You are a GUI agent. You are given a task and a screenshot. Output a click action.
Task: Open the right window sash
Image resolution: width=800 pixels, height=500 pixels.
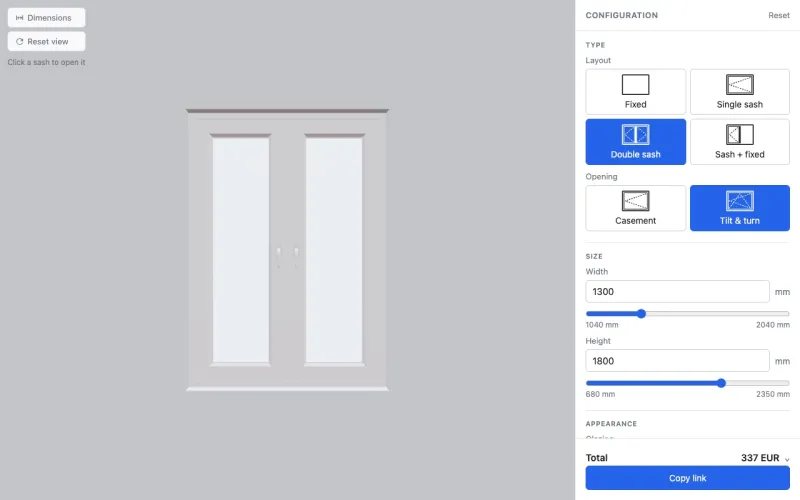[334, 250]
